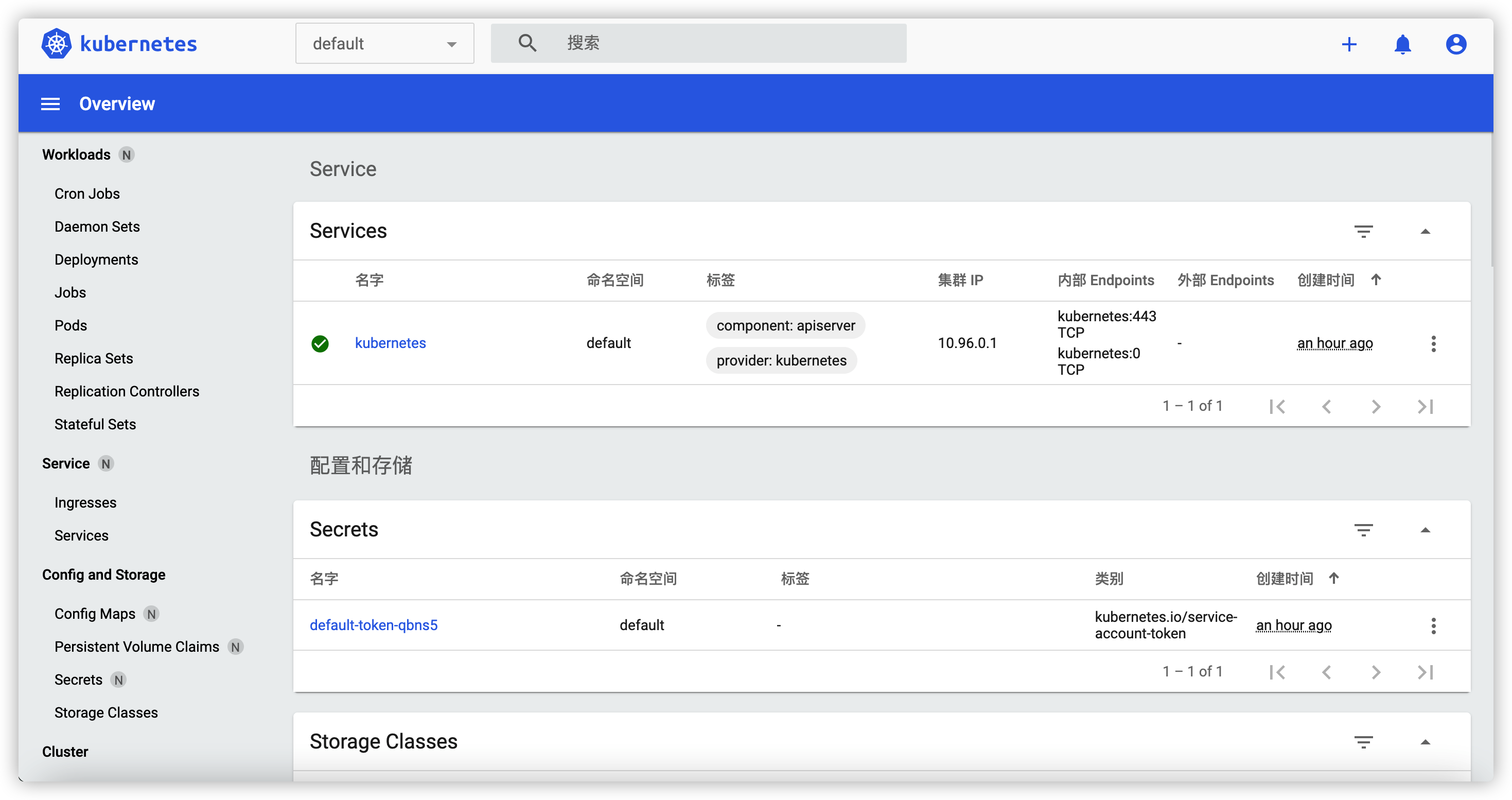The height and width of the screenshot is (800, 1512).
Task: Toggle the hamburger navigation menu
Action: pyautogui.click(x=50, y=104)
